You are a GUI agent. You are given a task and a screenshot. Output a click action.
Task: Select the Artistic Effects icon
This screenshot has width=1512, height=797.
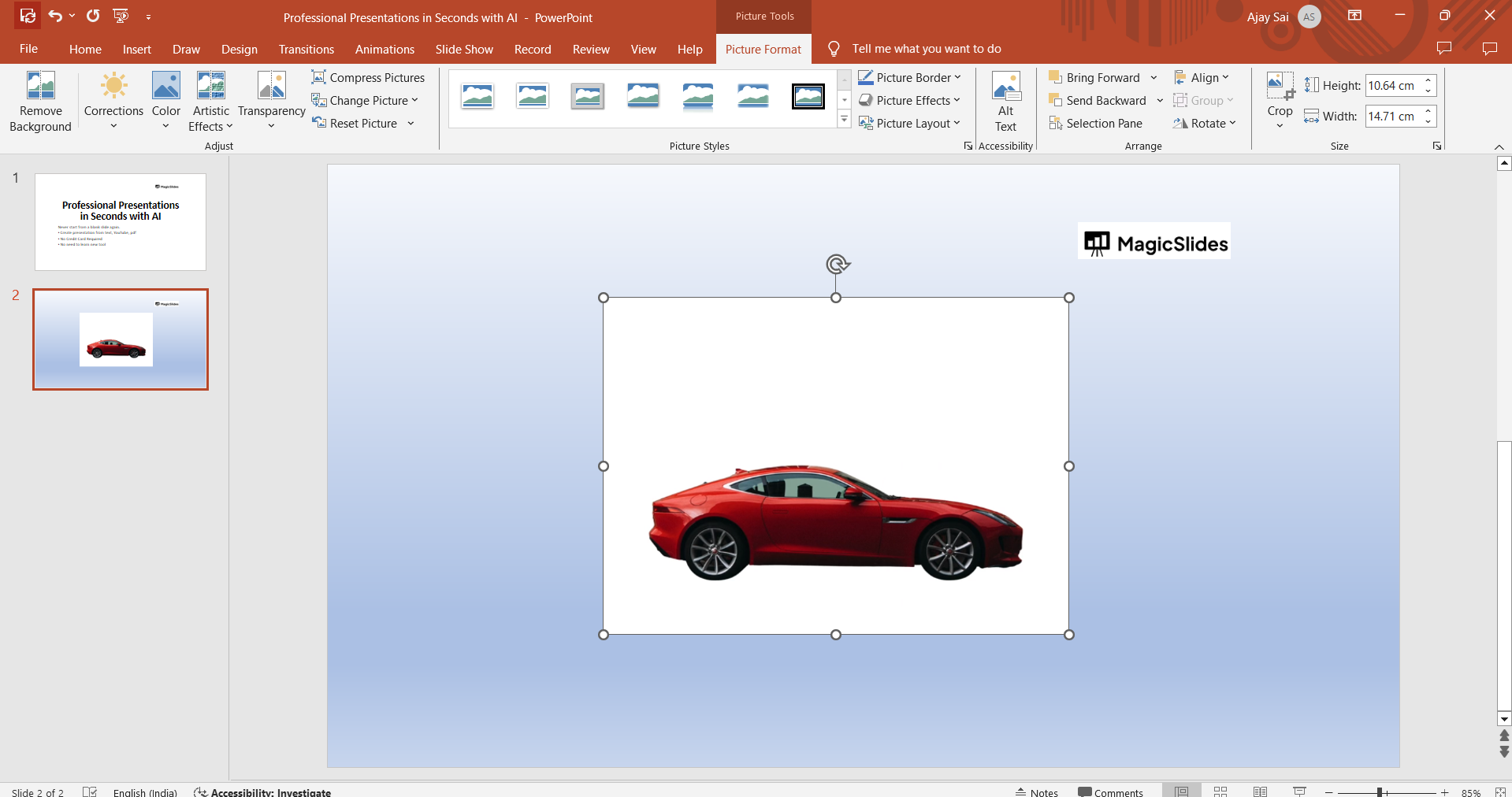[x=211, y=86]
